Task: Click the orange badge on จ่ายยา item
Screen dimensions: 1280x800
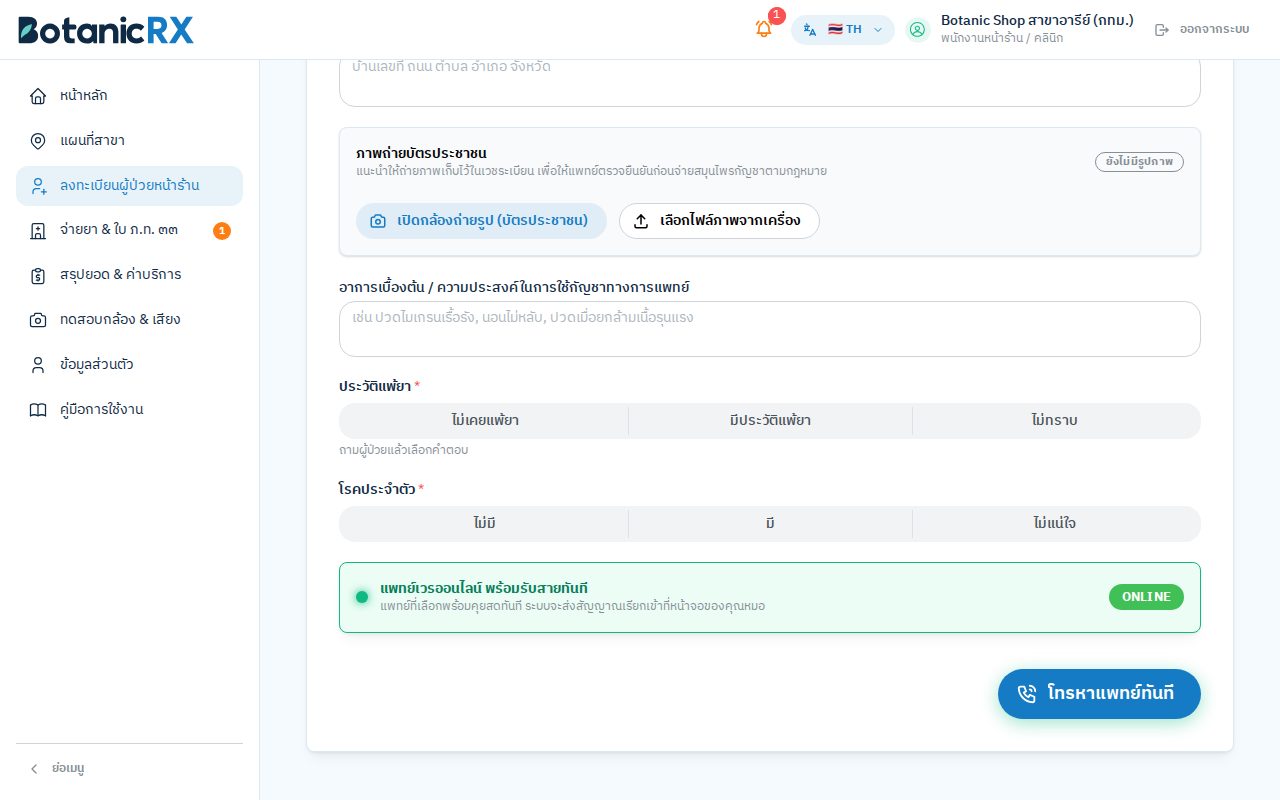Action: (222, 231)
